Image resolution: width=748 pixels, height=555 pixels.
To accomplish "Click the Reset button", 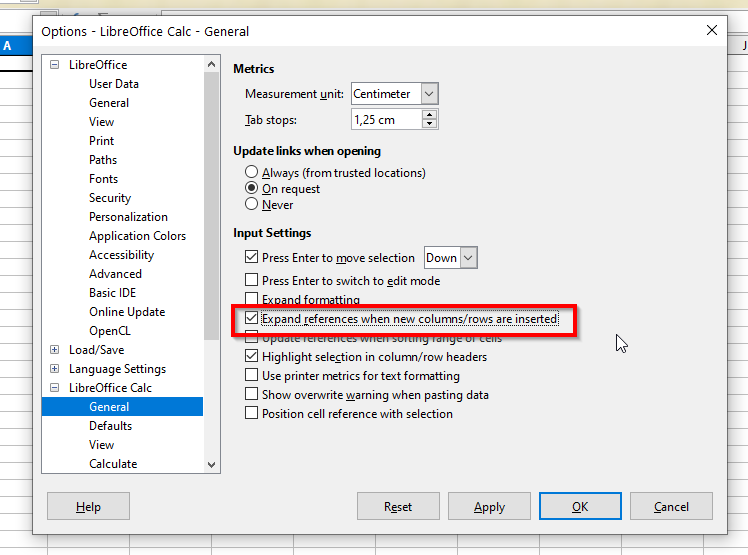I will coord(398,506).
